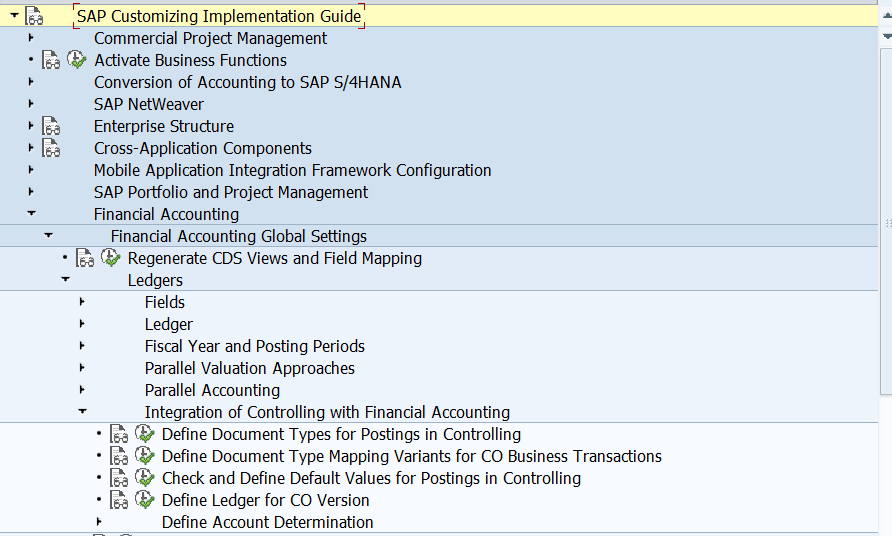Collapse the Ledgers node
The height and width of the screenshot is (536, 892).
(x=65, y=279)
